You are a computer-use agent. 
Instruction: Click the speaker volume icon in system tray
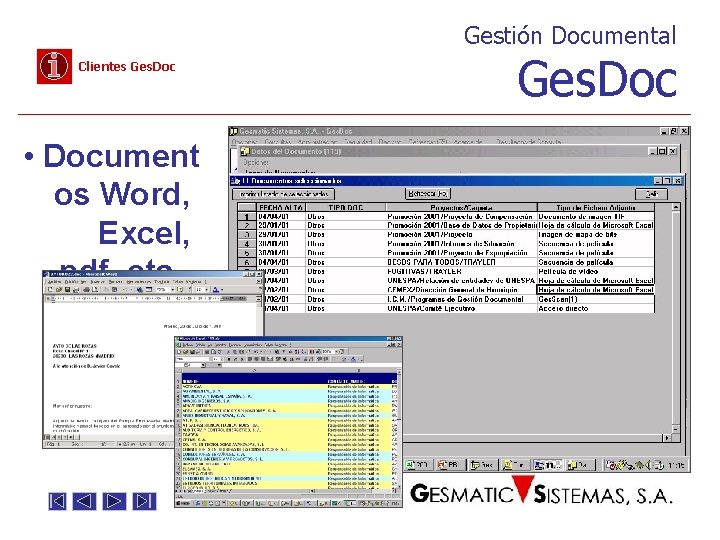tap(648, 466)
